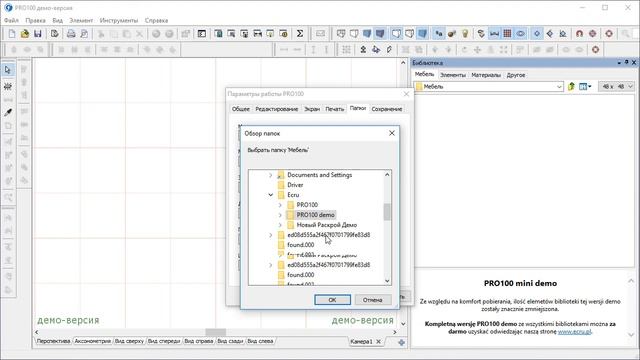Click the canvas horizontal scrollbar thumb
The height and width of the screenshot is (360, 640).
point(216,332)
